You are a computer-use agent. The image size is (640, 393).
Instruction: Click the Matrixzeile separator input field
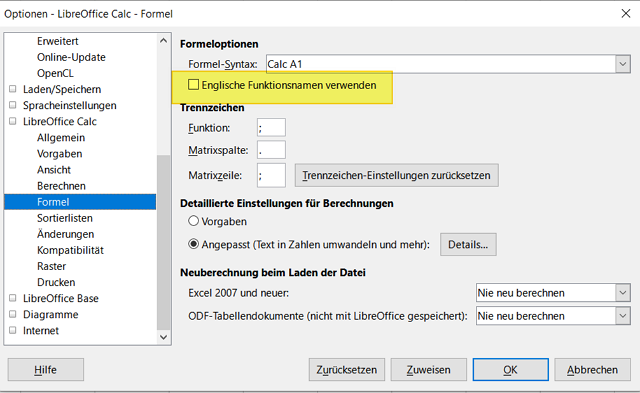[x=271, y=175]
